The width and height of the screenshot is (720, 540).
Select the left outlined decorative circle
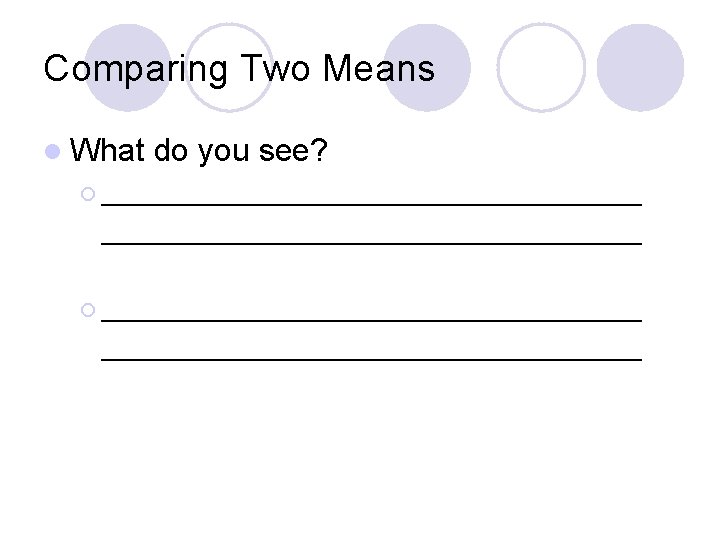pos(228,67)
